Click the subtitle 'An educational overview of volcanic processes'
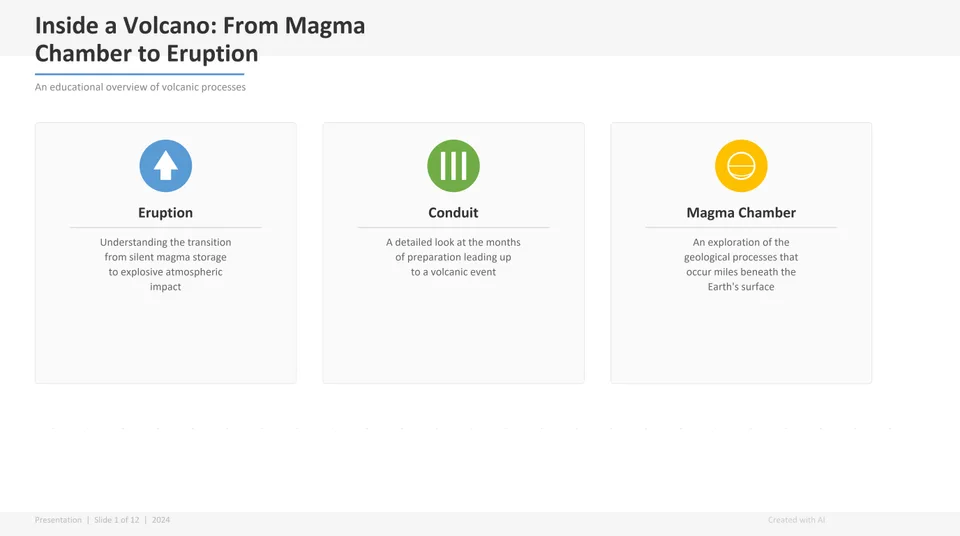960x536 pixels. (x=140, y=87)
